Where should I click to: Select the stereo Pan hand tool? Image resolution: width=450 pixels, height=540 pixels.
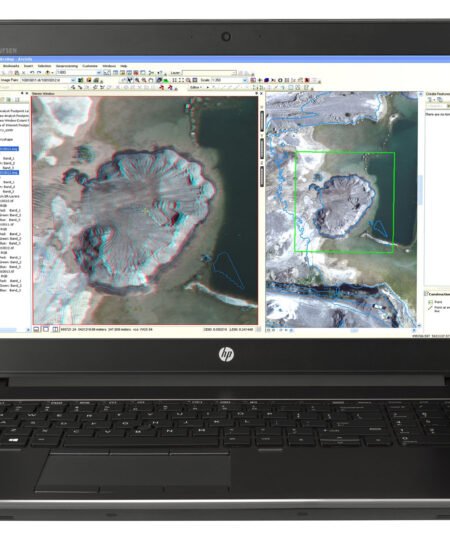click(150, 80)
